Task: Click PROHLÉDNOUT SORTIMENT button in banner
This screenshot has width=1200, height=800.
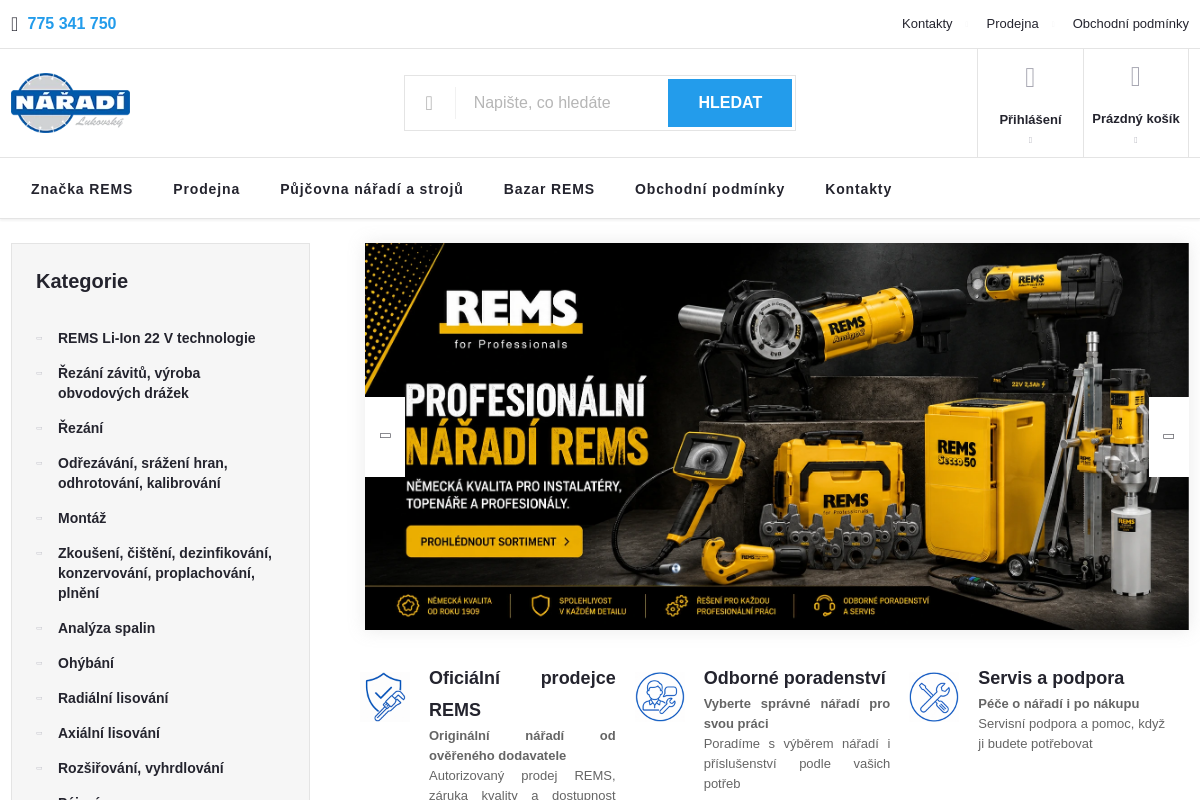Action: click(494, 541)
